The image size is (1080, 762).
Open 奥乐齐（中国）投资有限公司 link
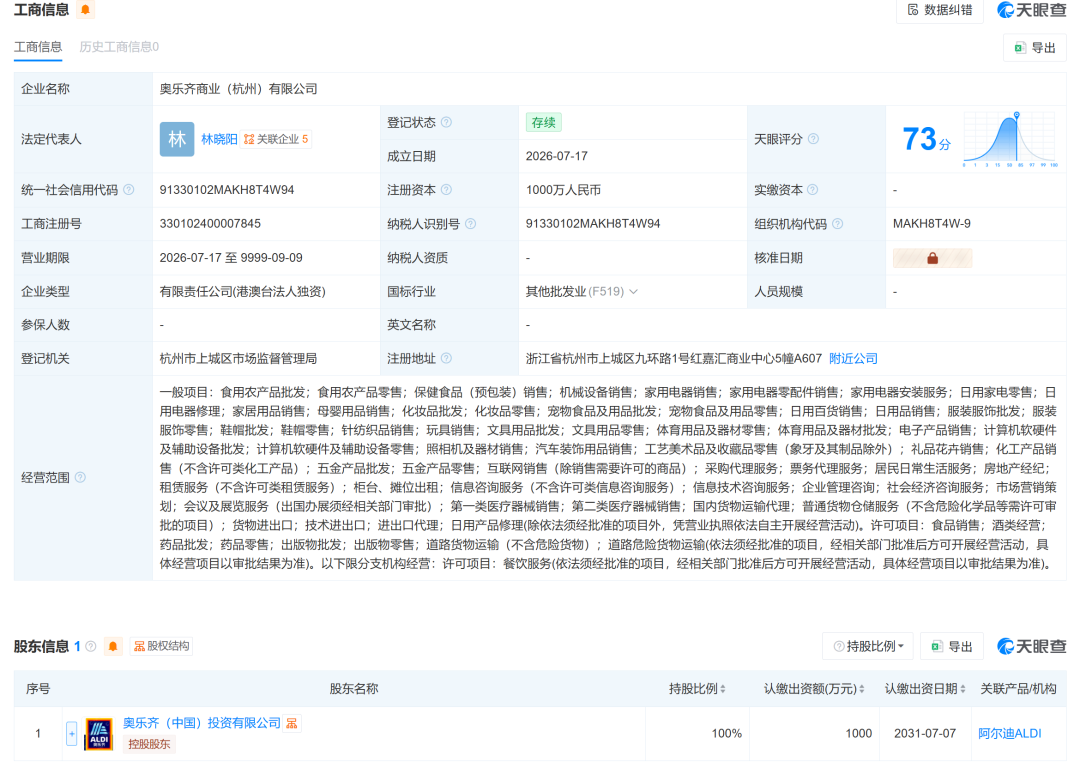pyautogui.click(x=202, y=723)
